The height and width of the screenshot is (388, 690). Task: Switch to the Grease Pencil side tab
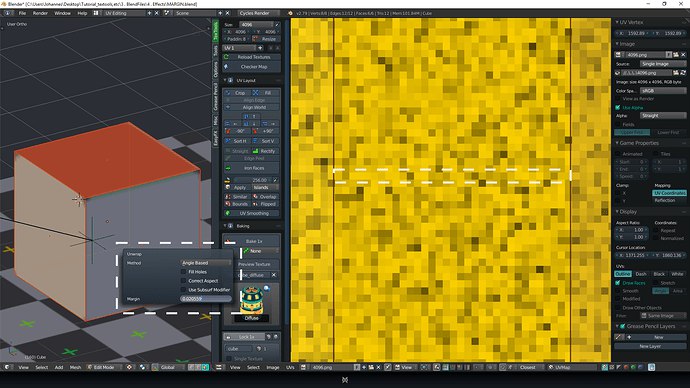pyautogui.click(x=216, y=96)
